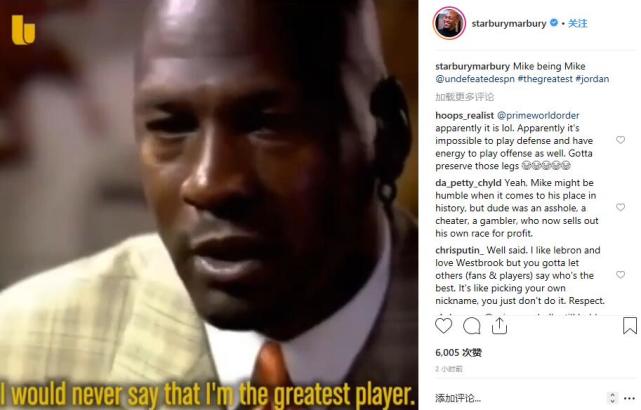Click the stepper arrows beside comment box
The image size is (641, 410).
(612, 398)
